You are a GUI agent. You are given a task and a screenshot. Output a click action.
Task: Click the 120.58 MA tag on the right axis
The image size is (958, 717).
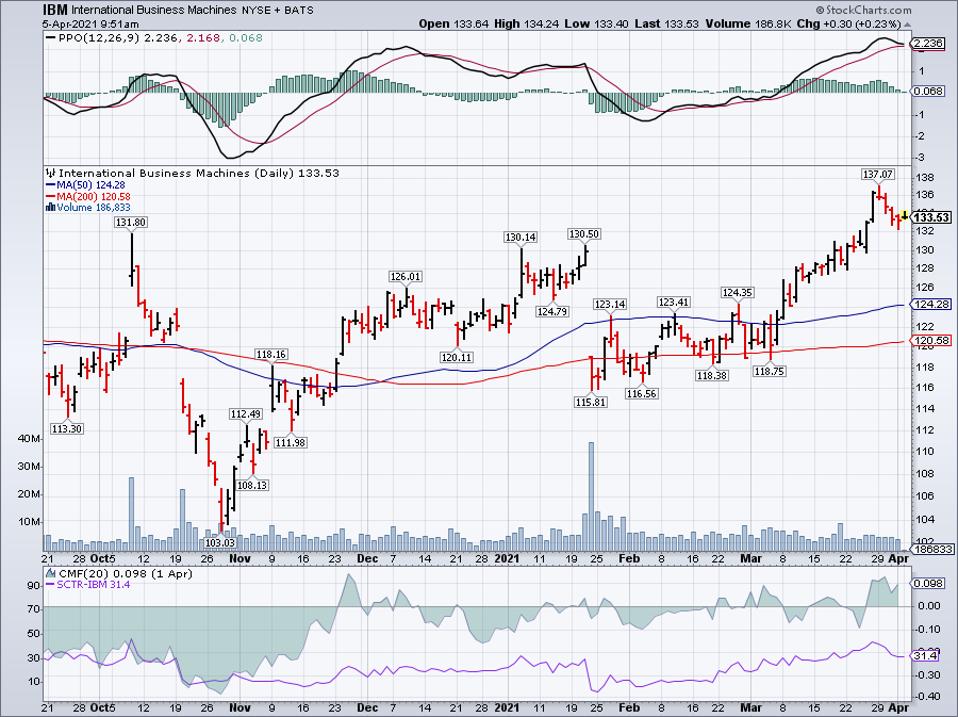pyautogui.click(x=929, y=341)
